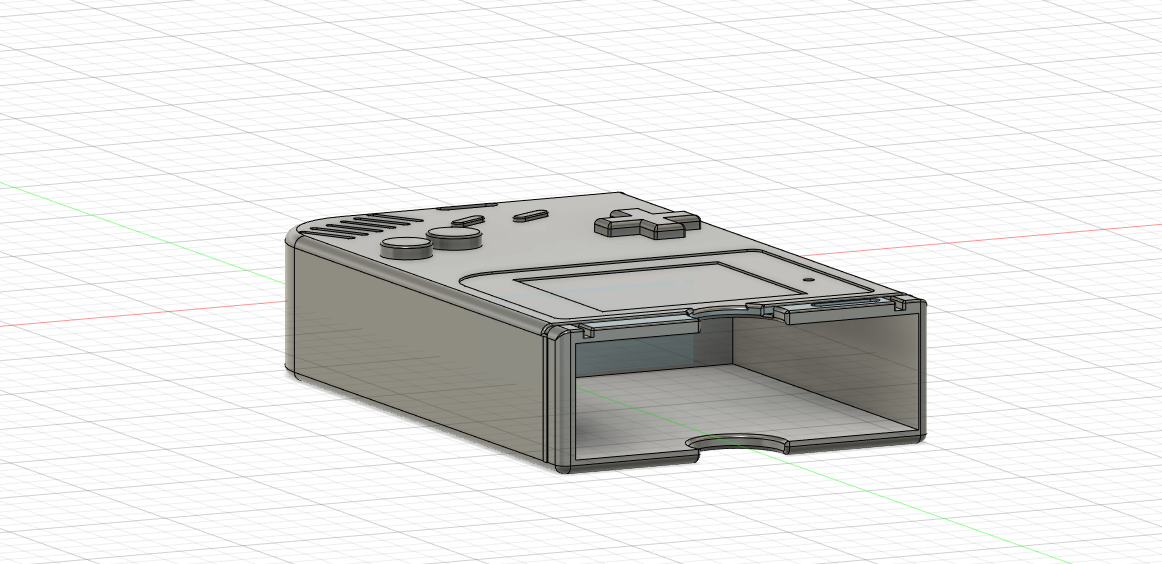Click the large outer side wall of the case
The width and height of the screenshot is (1162, 564).
415,348
